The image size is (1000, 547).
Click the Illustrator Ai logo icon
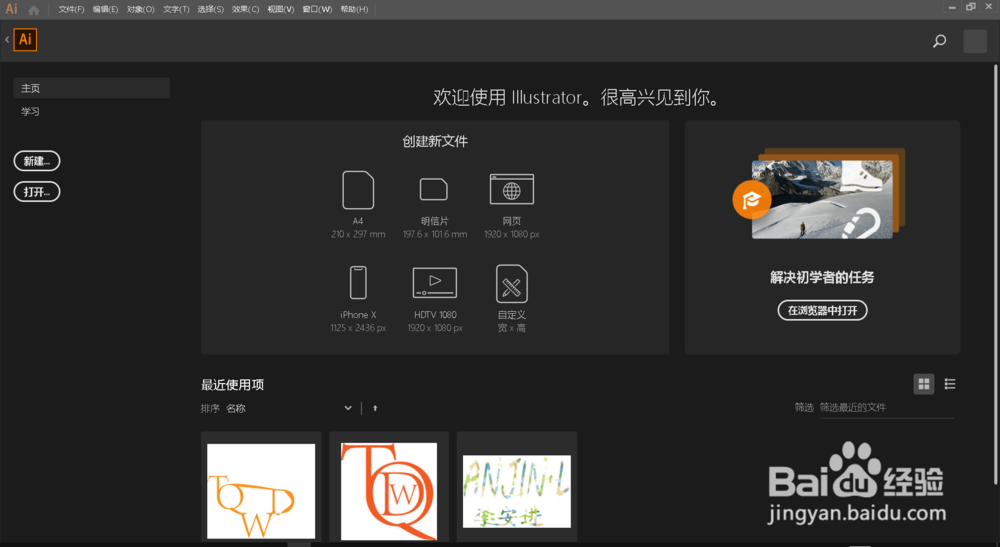(25, 40)
